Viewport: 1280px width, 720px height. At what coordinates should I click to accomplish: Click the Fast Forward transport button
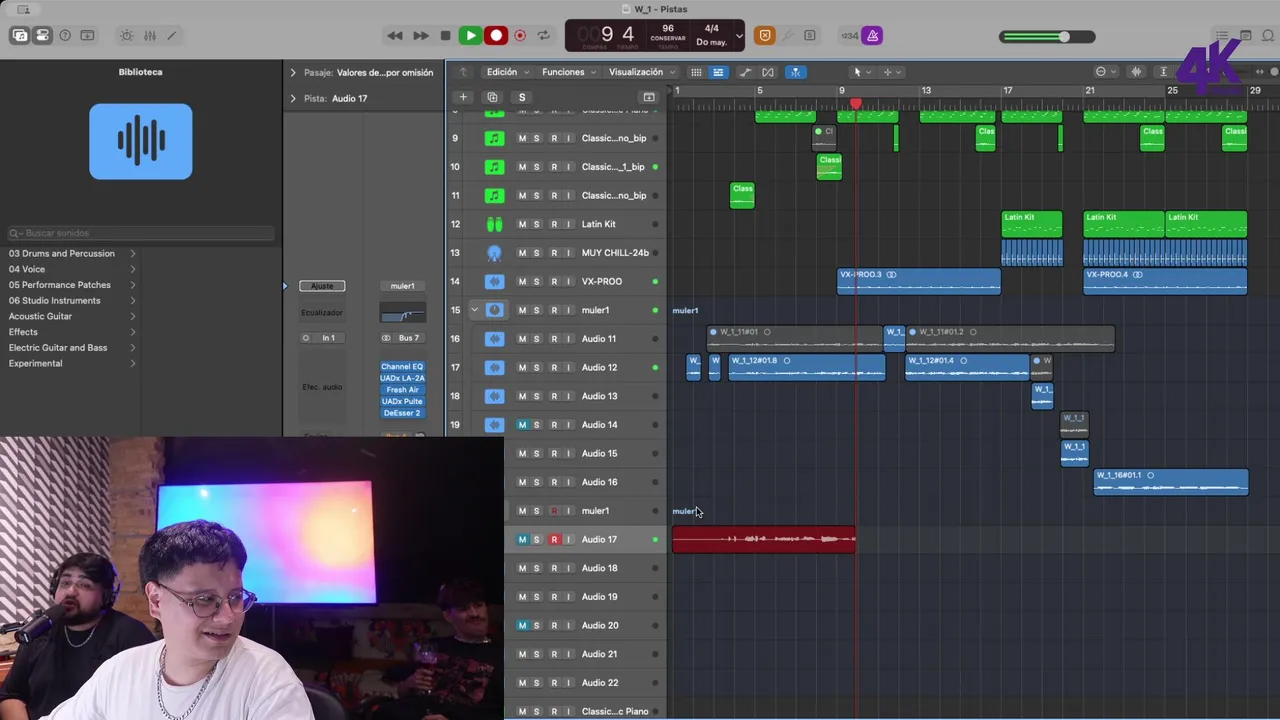tap(421, 35)
